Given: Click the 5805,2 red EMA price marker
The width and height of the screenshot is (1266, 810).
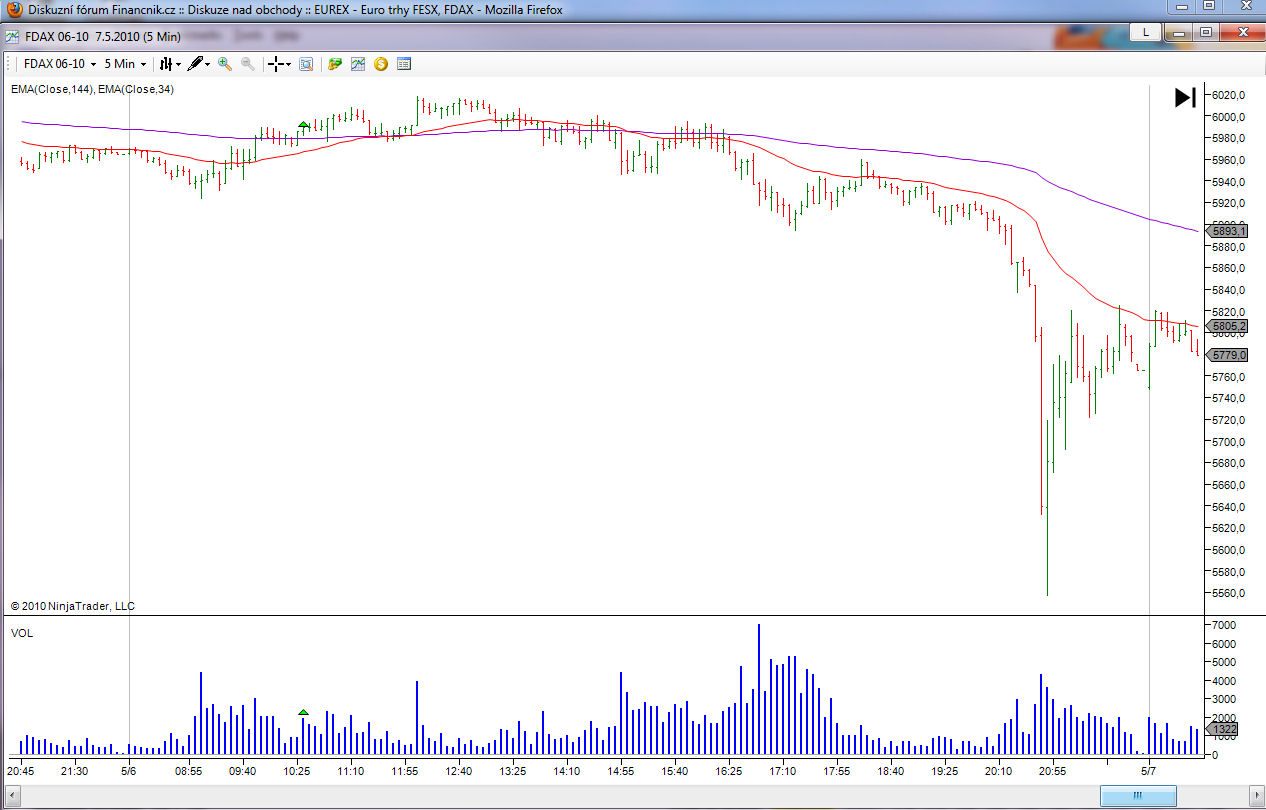Looking at the screenshot, I should 1229,326.
